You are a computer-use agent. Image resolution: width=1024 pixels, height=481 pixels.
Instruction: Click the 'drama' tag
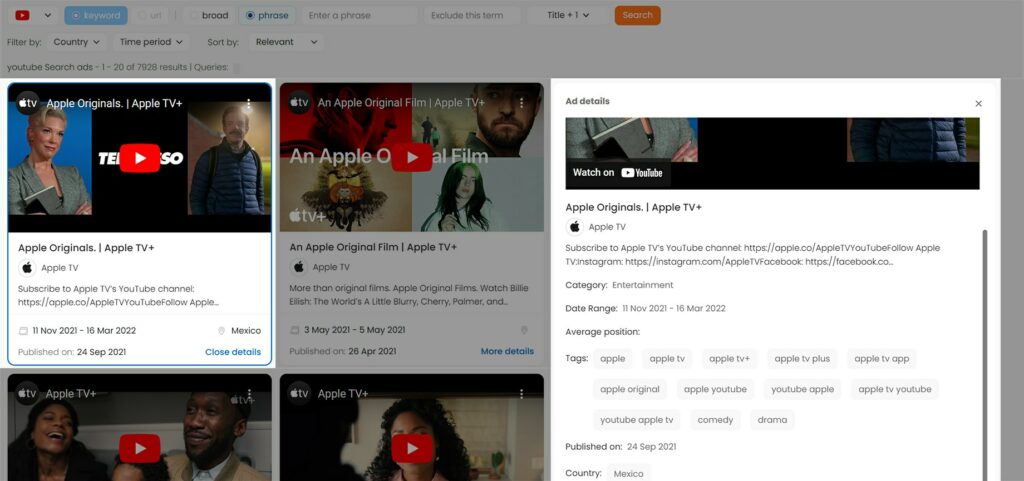(x=772, y=420)
